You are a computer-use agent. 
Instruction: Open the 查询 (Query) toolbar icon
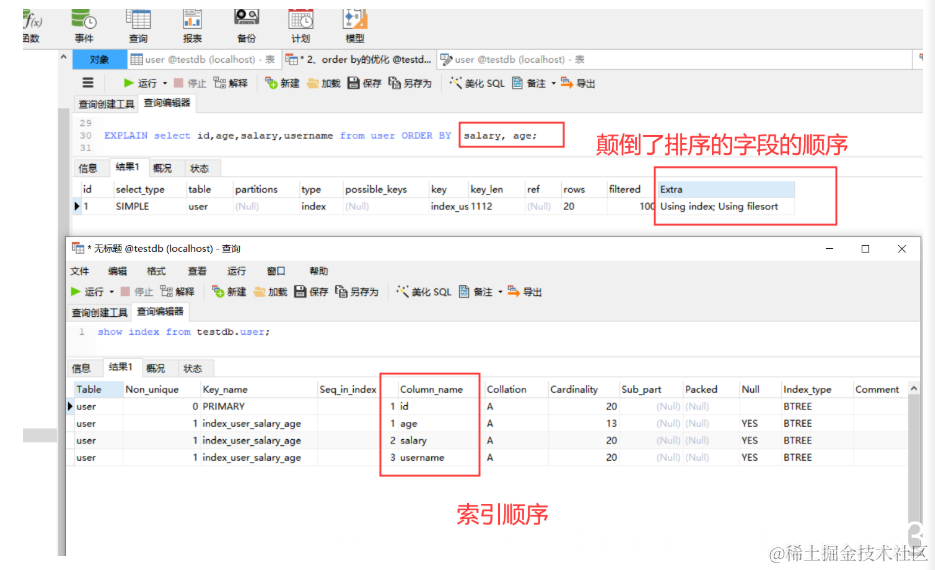tap(138, 26)
